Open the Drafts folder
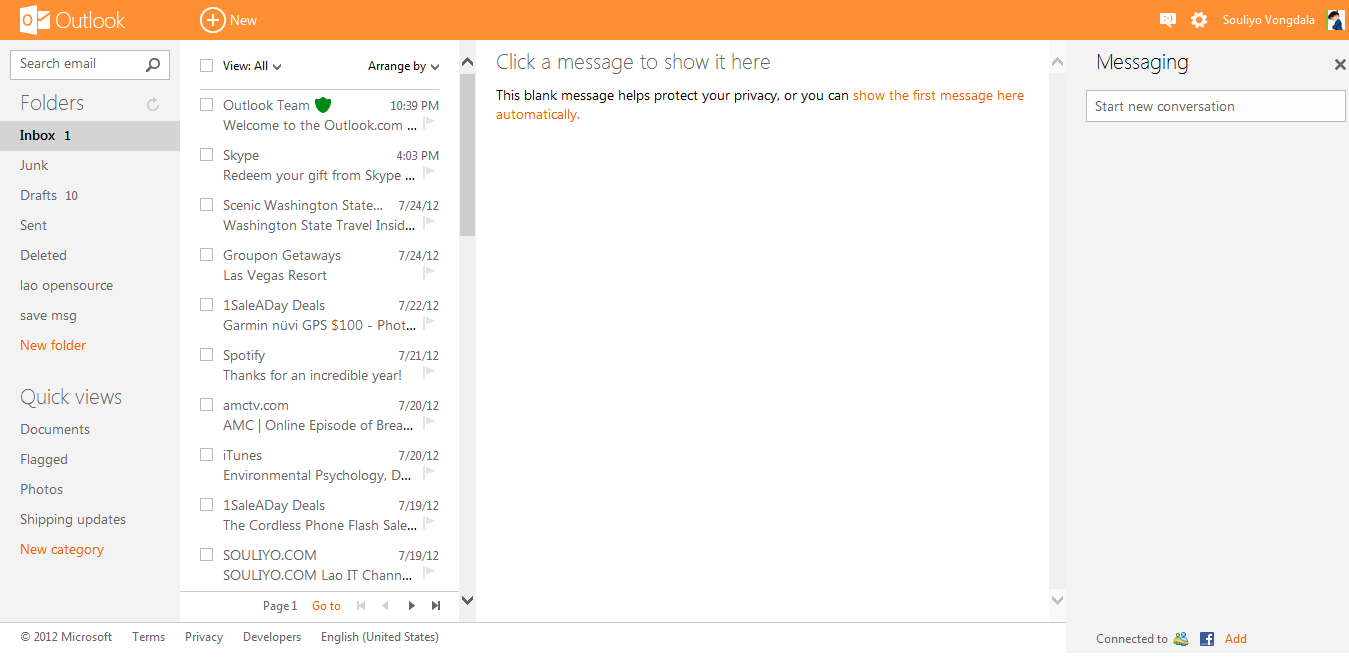 39,195
